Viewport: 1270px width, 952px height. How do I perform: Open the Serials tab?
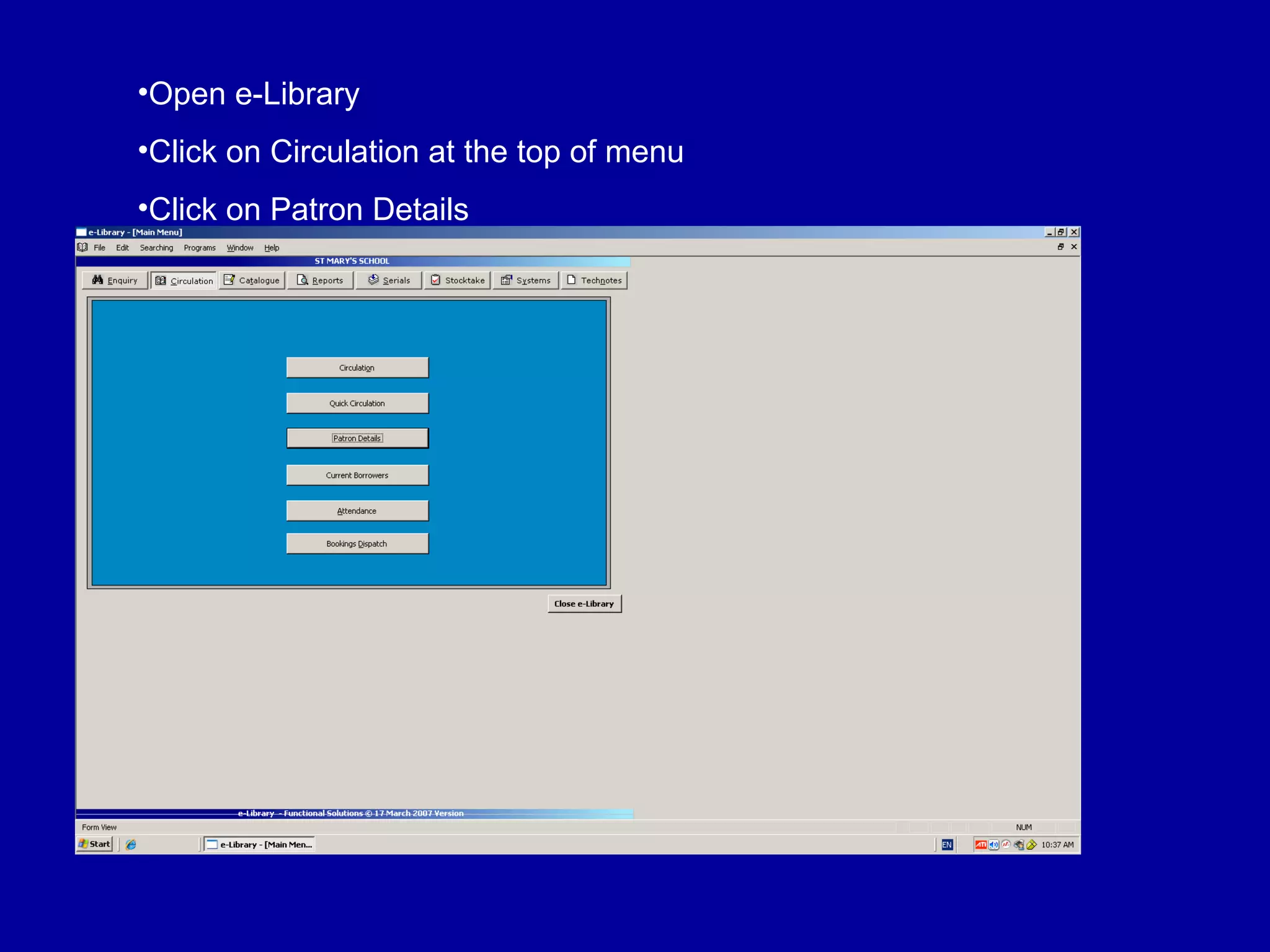(389, 280)
